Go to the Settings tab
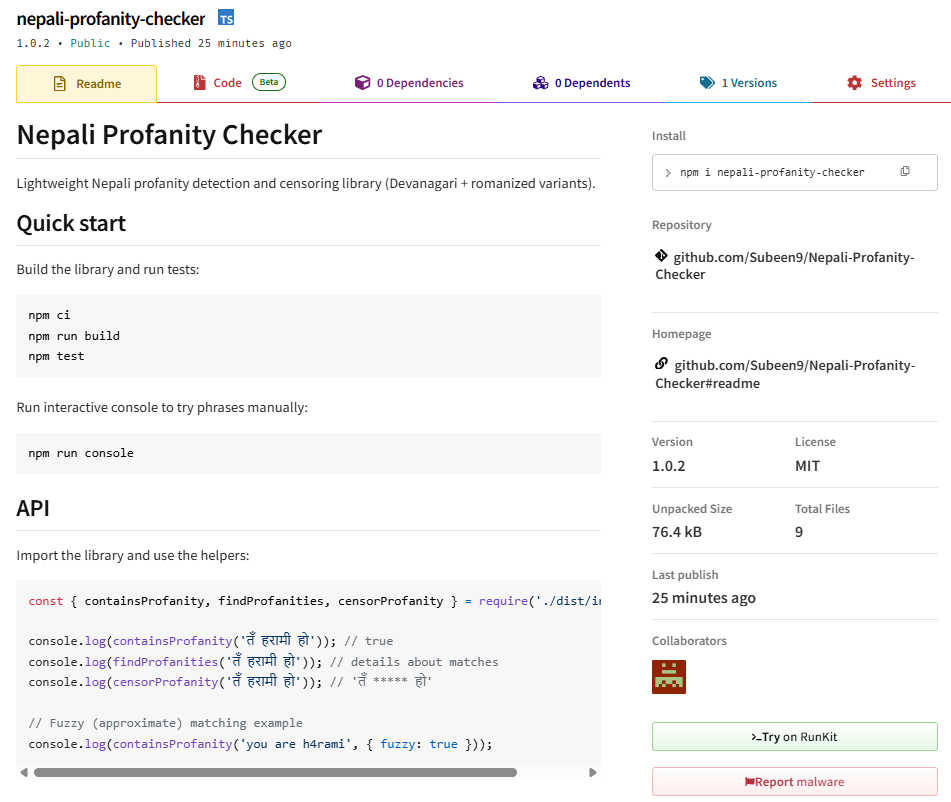Viewport: 951px width, 802px height. tap(881, 83)
